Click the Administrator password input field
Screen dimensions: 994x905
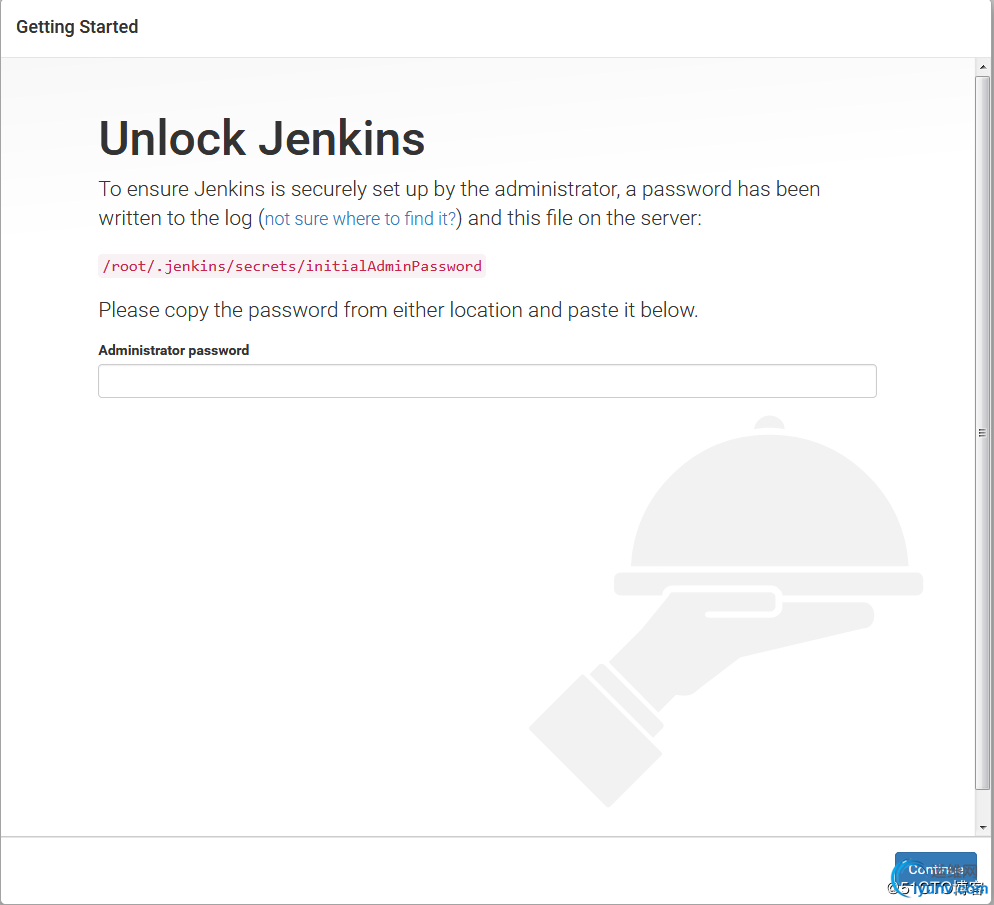pyautogui.click(x=487, y=381)
